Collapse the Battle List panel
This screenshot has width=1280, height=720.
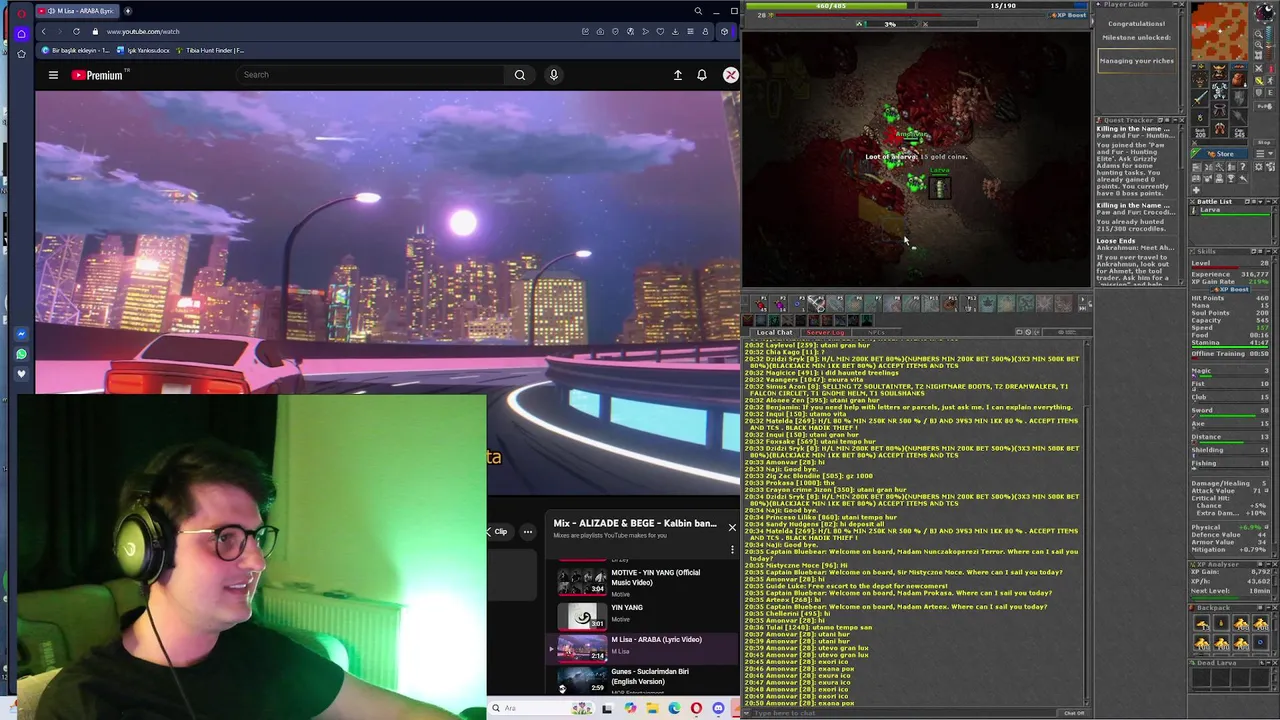pyautogui.click(x=1268, y=202)
